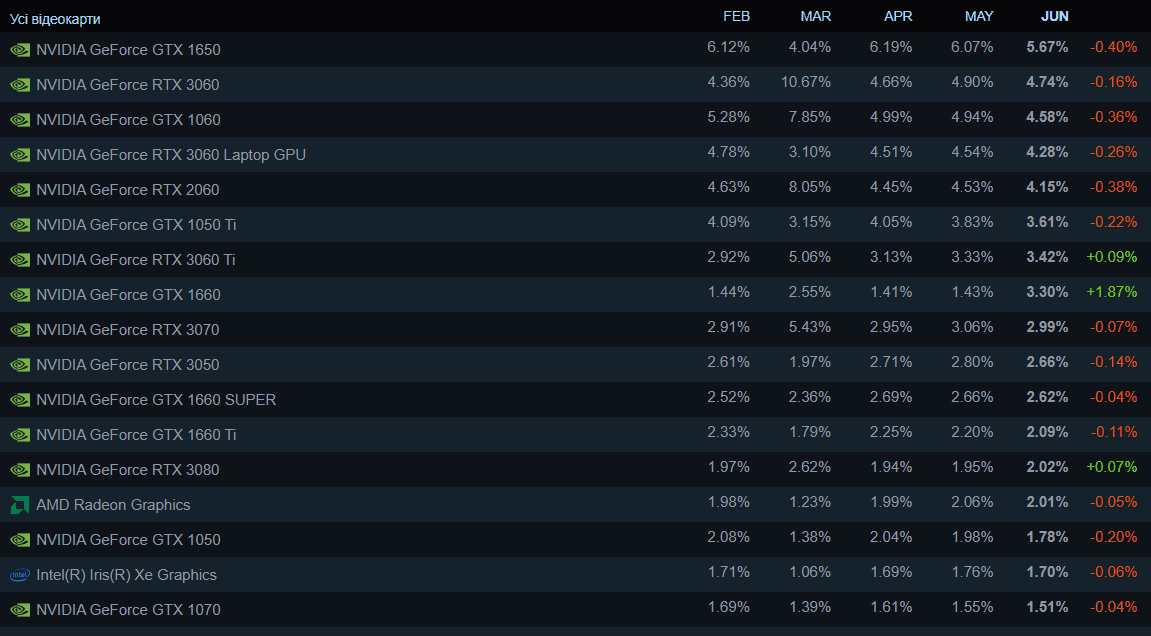Image resolution: width=1151 pixels, height=636 pixels.
Task: Open the NVIDIA GeForce GTX 1050 Ti entry
Action: coord(136,225)
